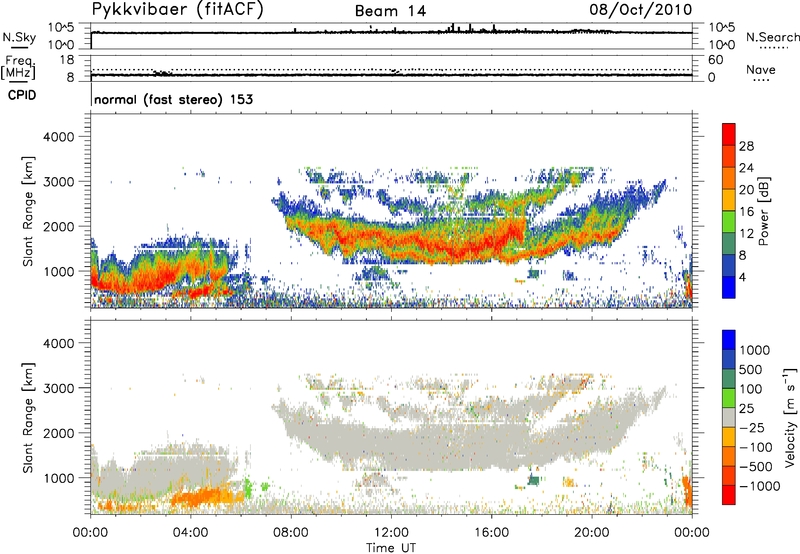
Task: Click the Beam 14 label
Action: click(390, 11)
